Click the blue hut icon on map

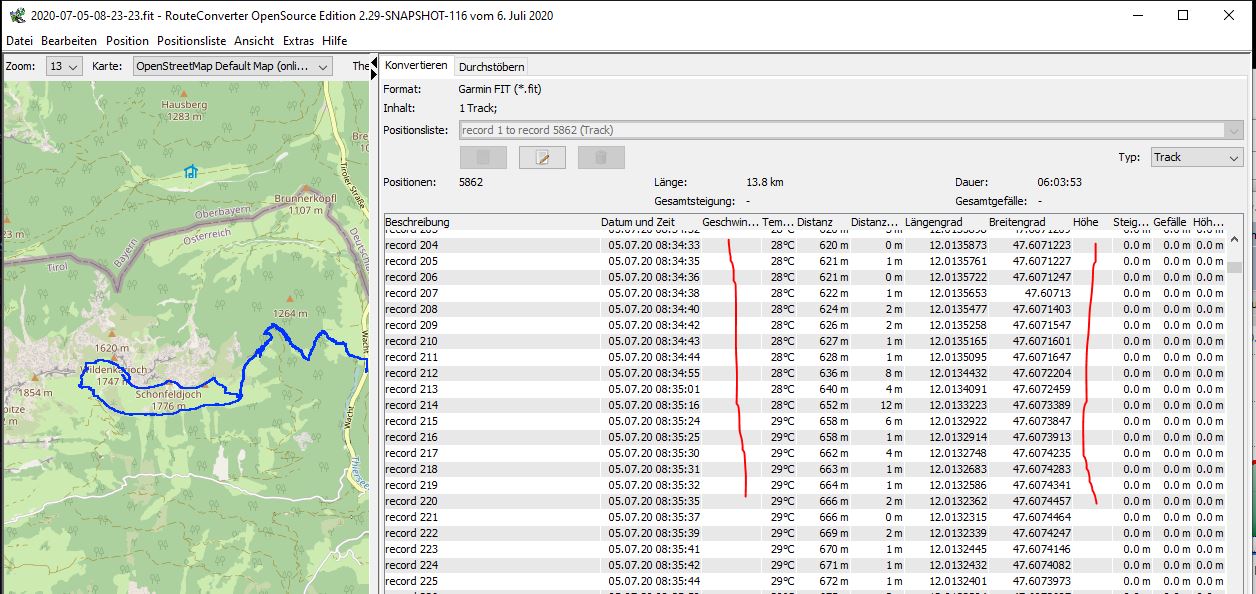(x=190, y=171)
